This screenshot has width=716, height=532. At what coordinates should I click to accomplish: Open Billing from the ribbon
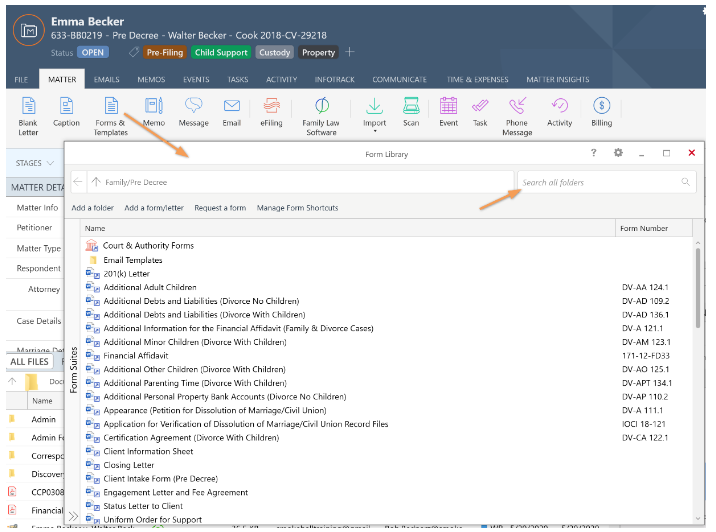(x=601, y=112)
